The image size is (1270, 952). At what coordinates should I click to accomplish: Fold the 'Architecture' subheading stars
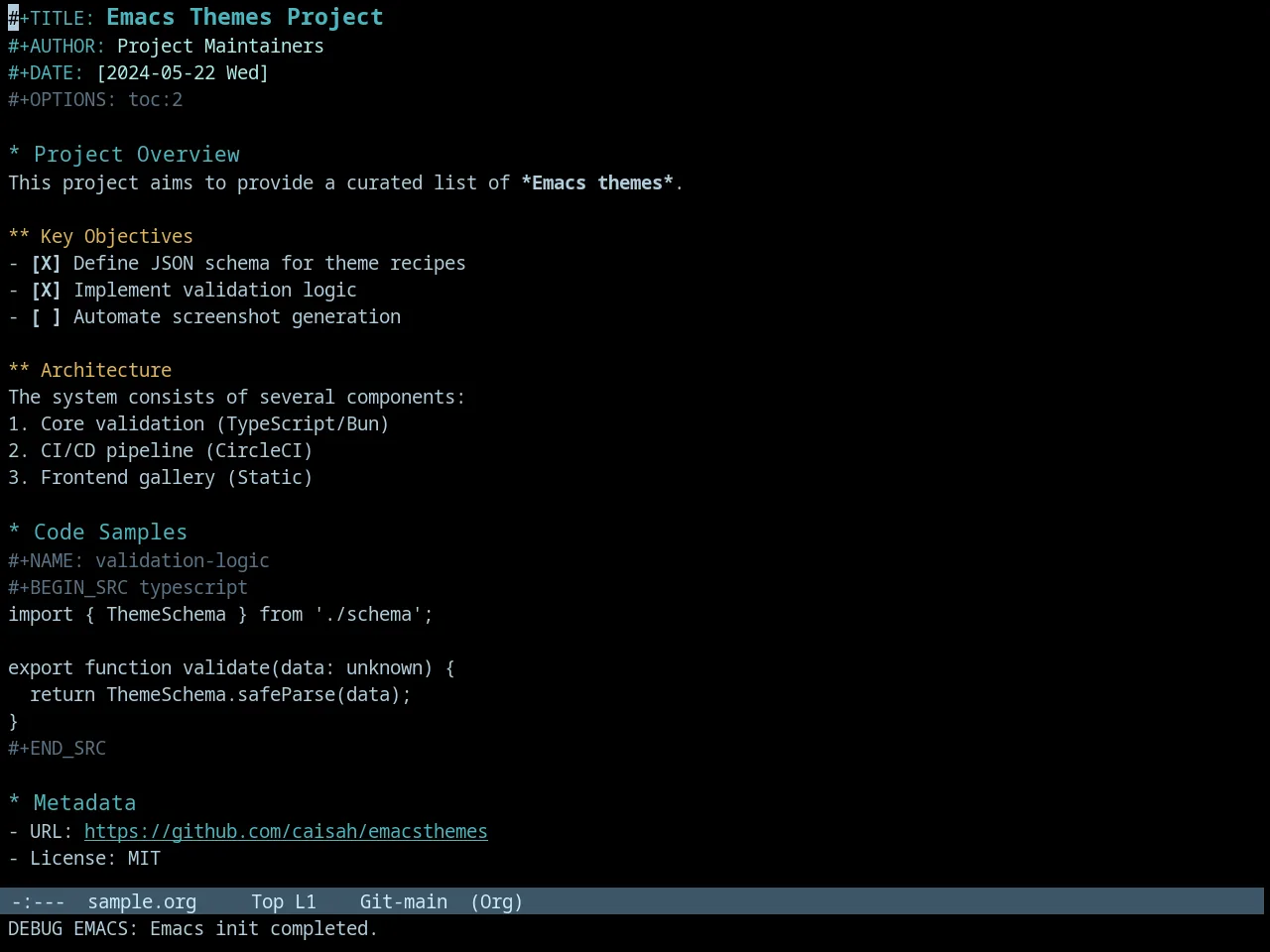[x=19, y=370]
